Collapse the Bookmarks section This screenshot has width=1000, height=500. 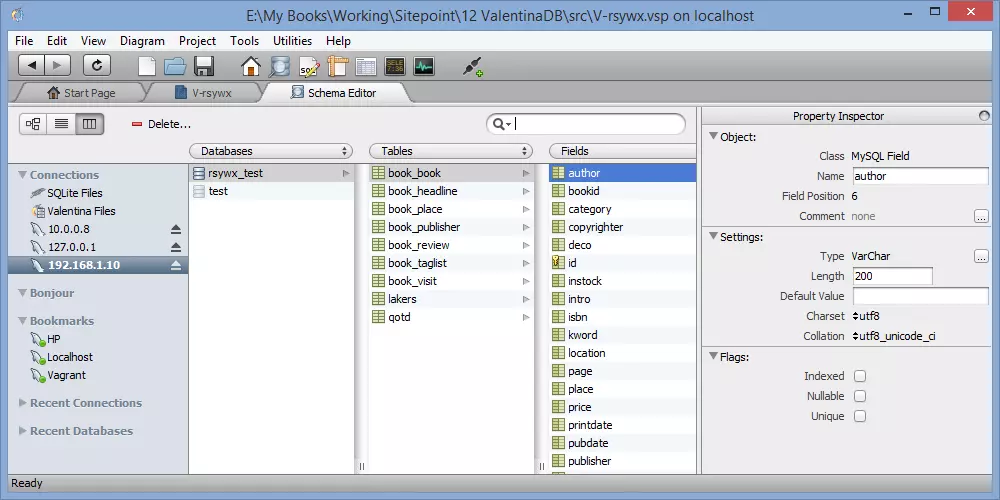22,321
